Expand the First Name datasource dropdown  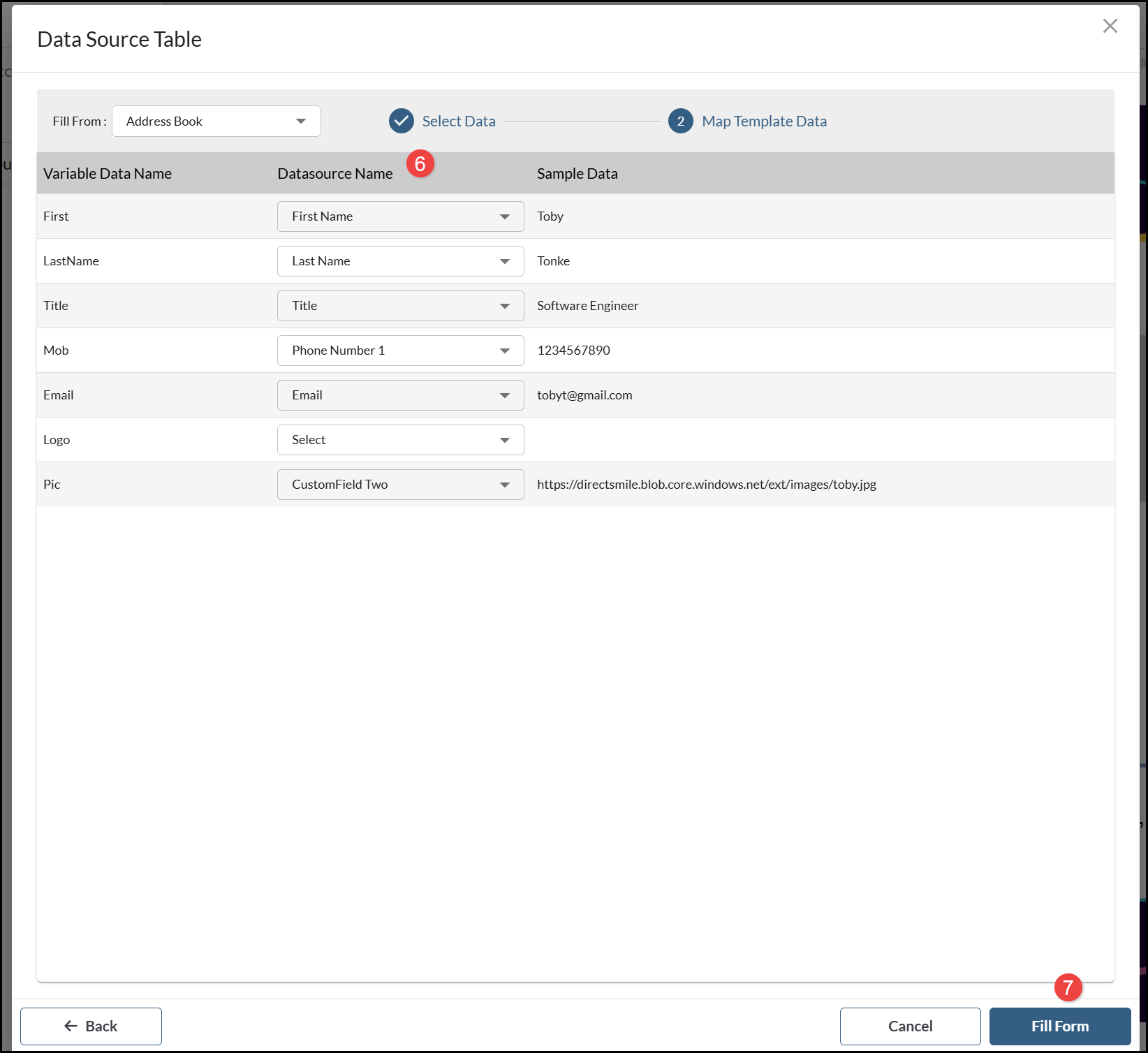[400, 216]
